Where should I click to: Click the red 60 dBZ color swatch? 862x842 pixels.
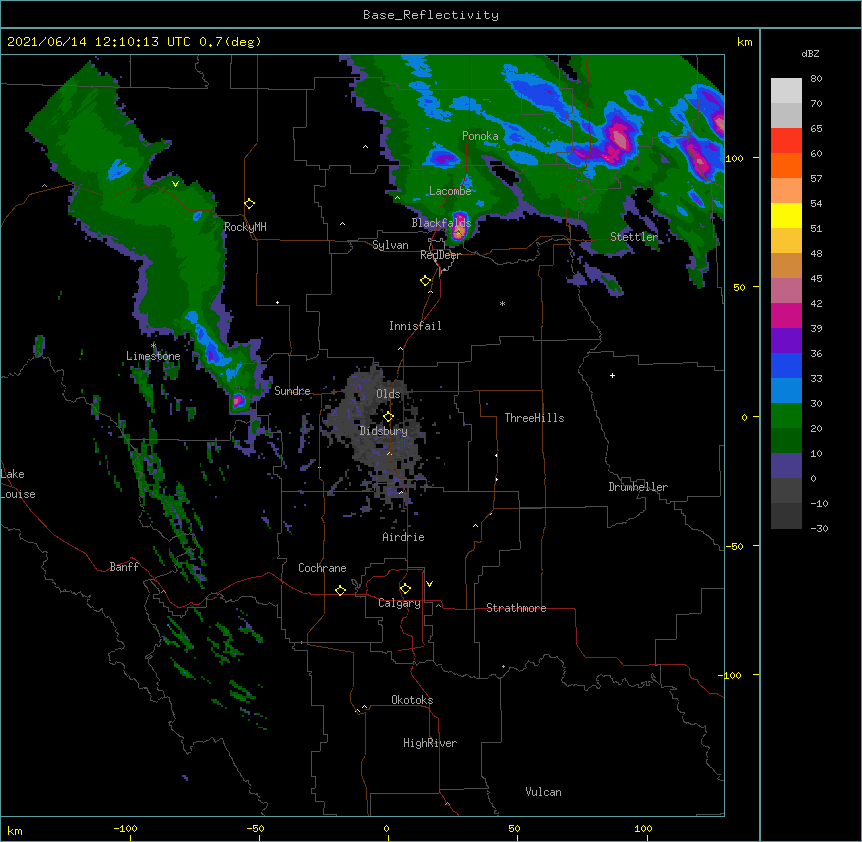tap(786, 141)
